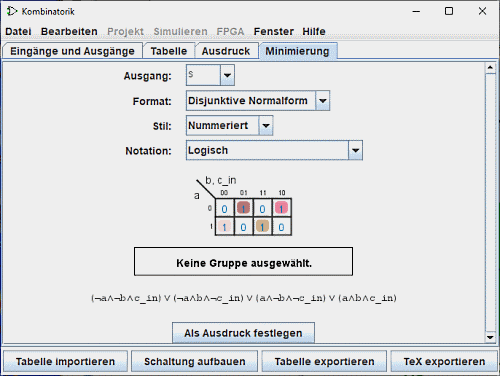Click Schaltung aufbauen button
The image size is (500, 376).
coord(195,361)
